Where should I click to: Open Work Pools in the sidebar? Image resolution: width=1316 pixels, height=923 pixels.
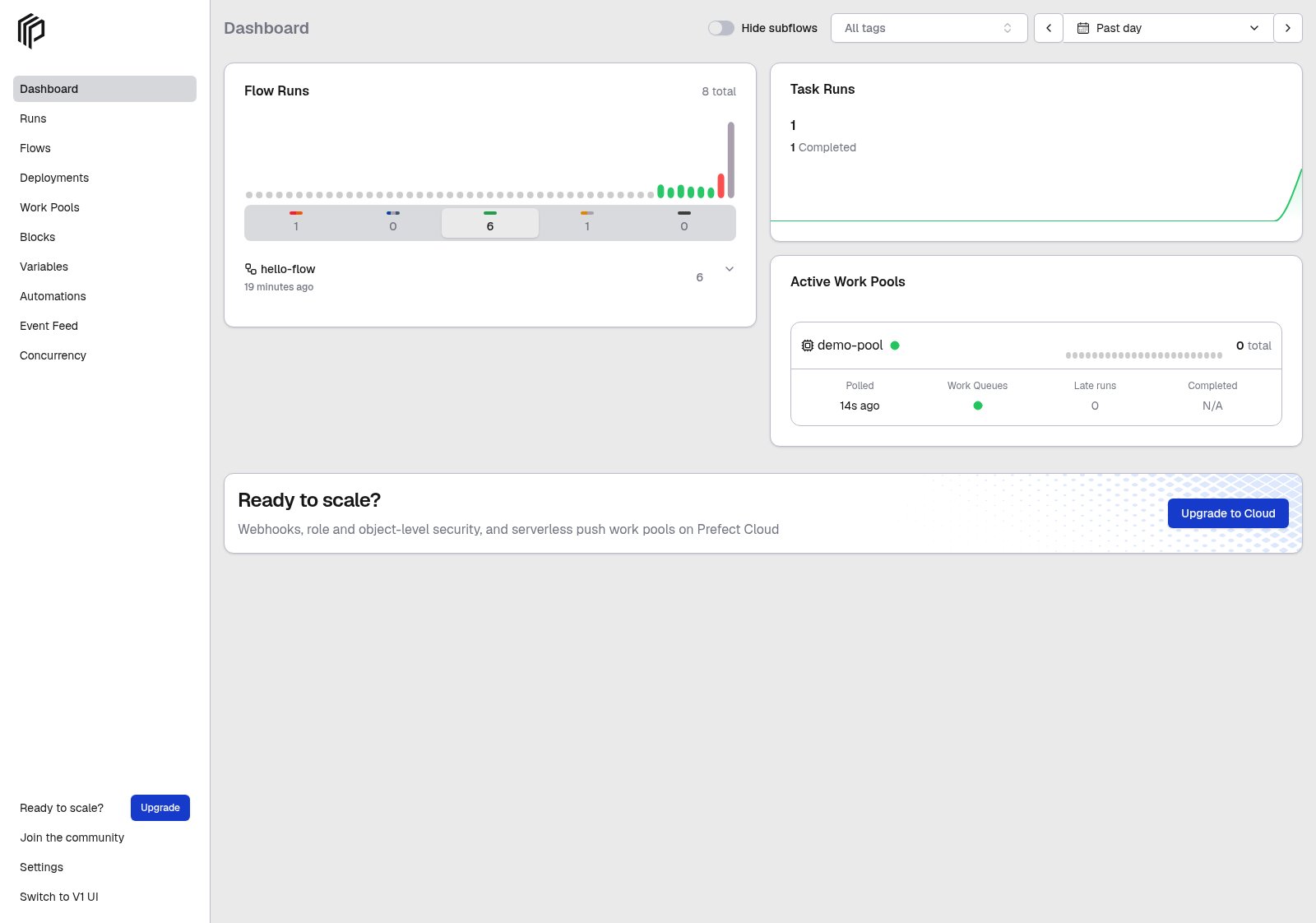pos(104,207)
